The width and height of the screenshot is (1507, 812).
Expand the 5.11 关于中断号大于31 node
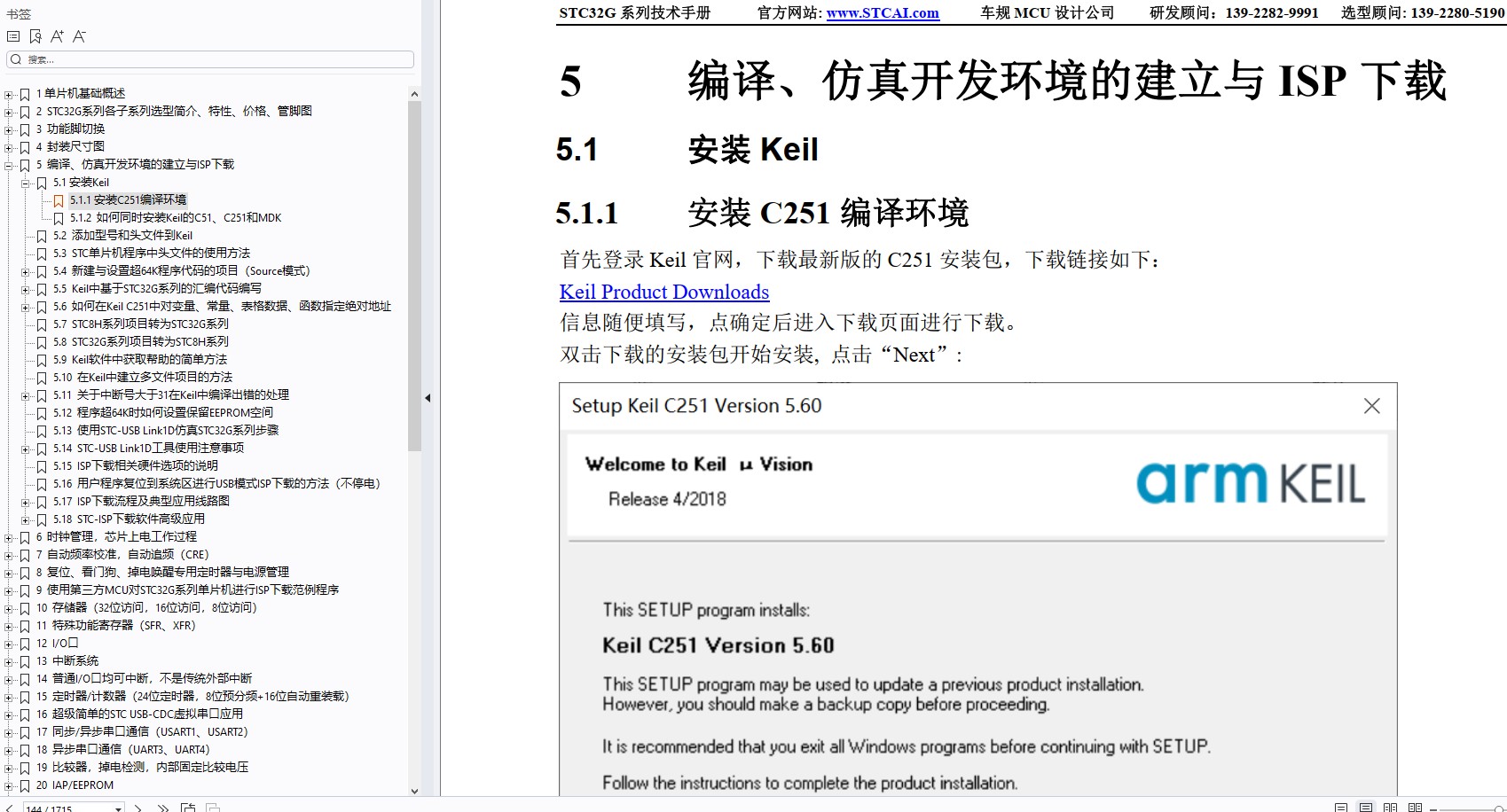click(26, 395)
